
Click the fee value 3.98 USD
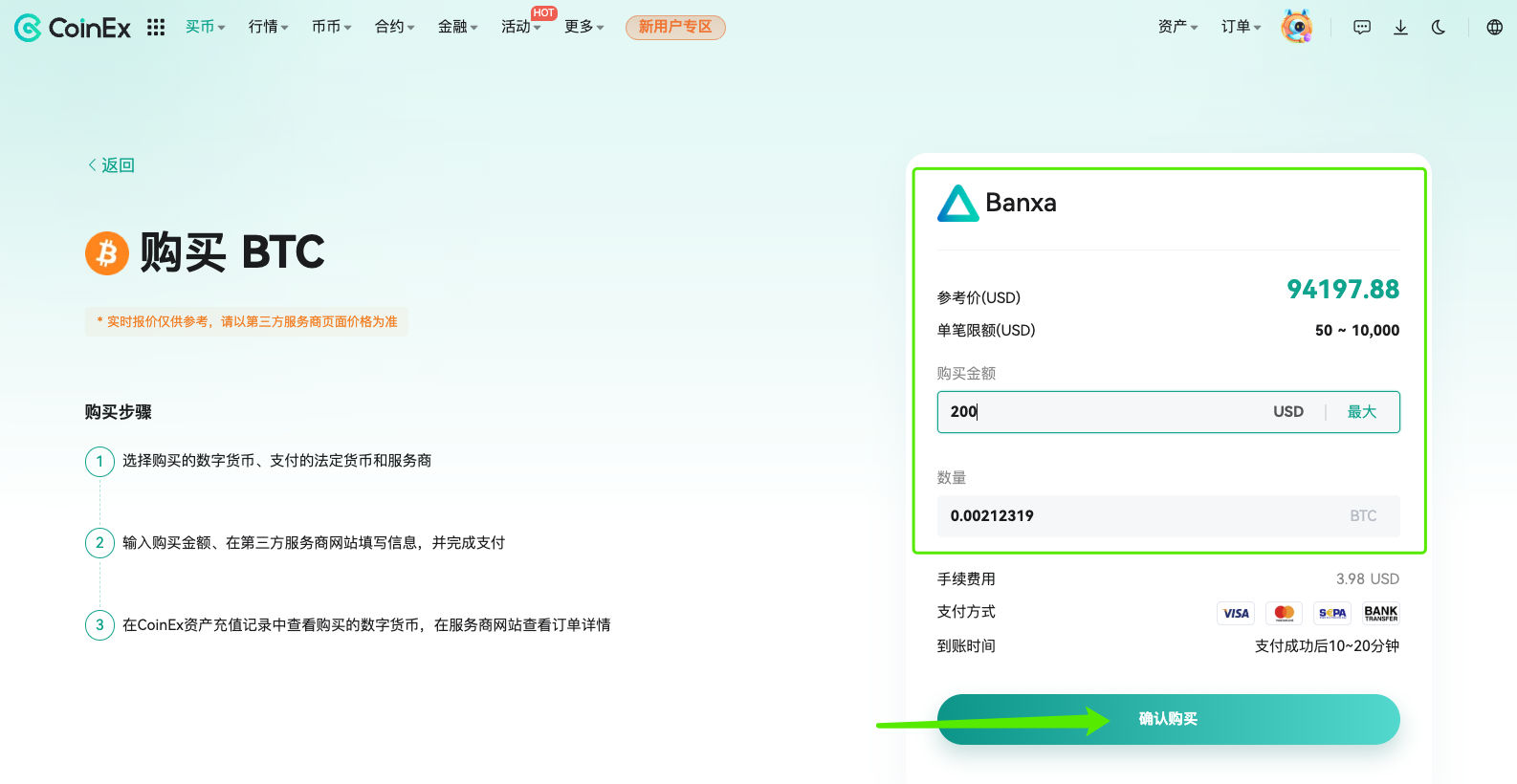coord(1368,579)
